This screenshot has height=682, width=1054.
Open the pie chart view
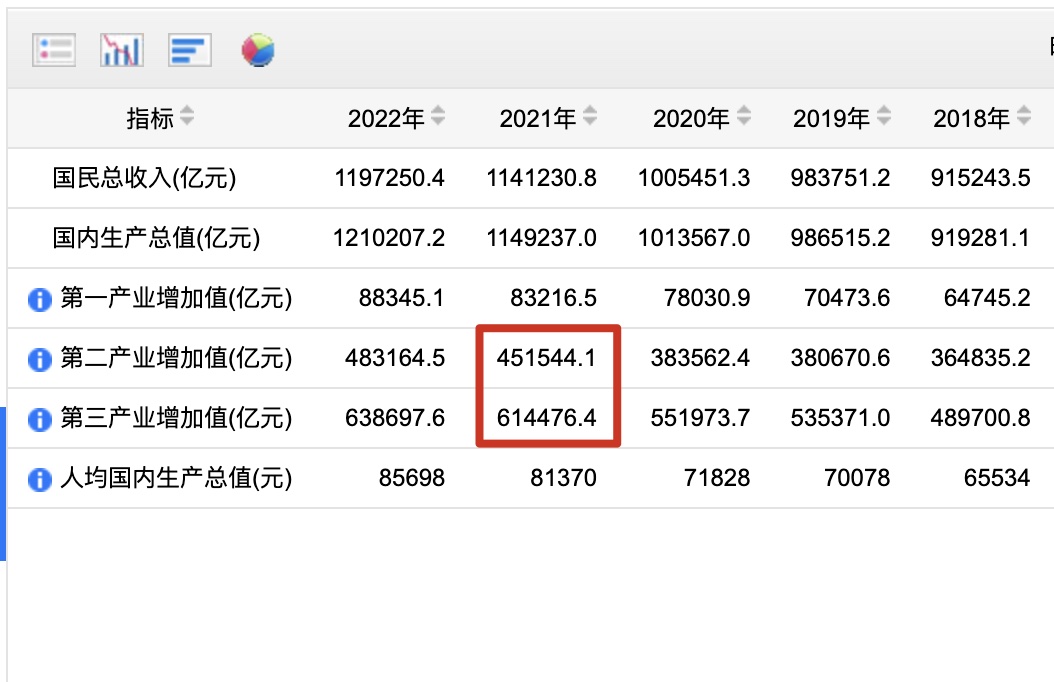click(258, 49)
